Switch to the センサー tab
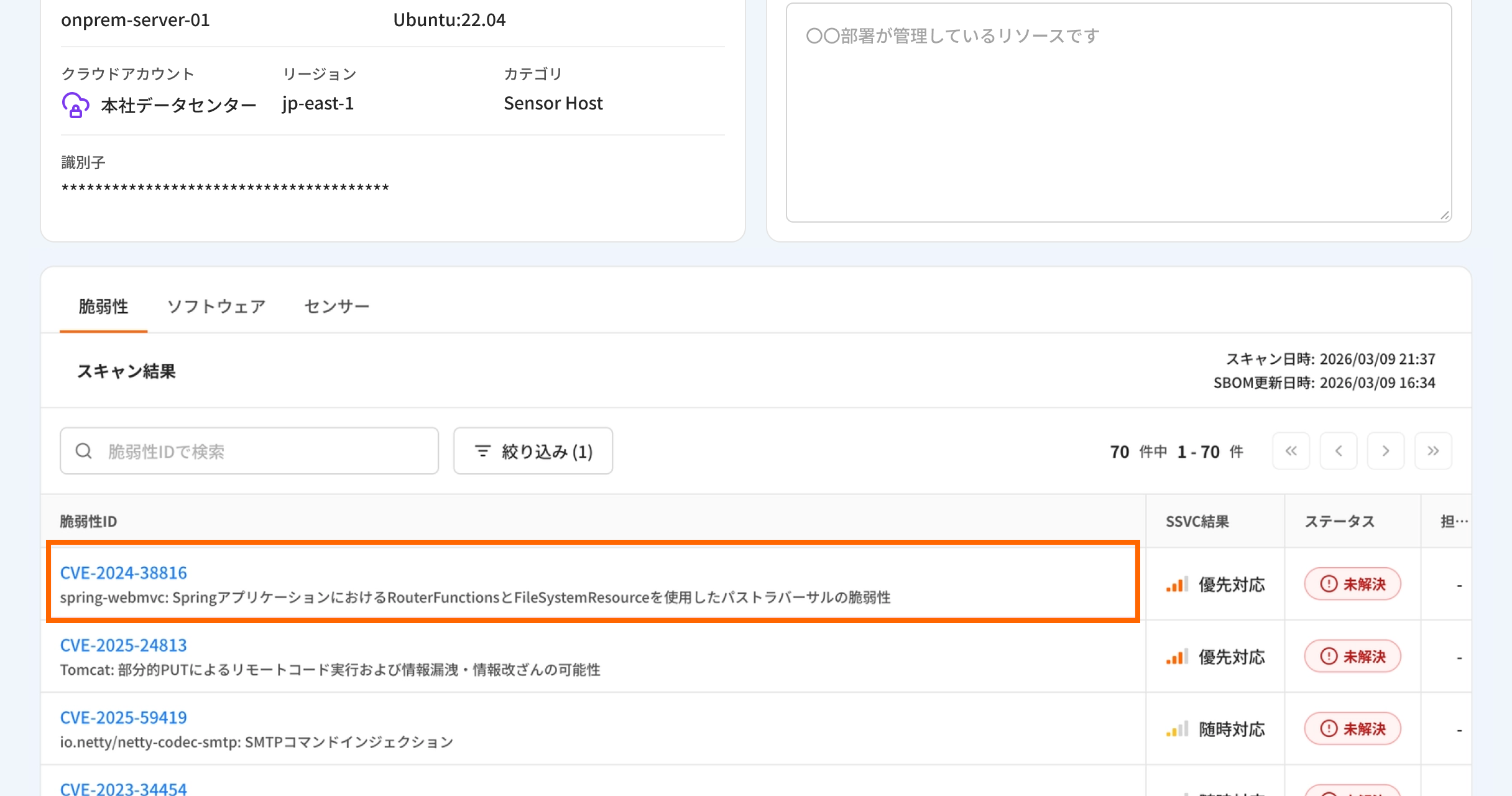This screenshot has height=796, width=1512. pos(336,306)
